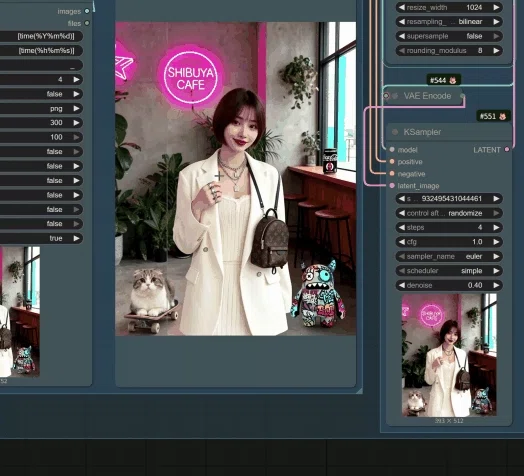This screenshot has width=524, height=476.
Task: Click the 'LATENT' output label
Action: click(x=487, y=150)
